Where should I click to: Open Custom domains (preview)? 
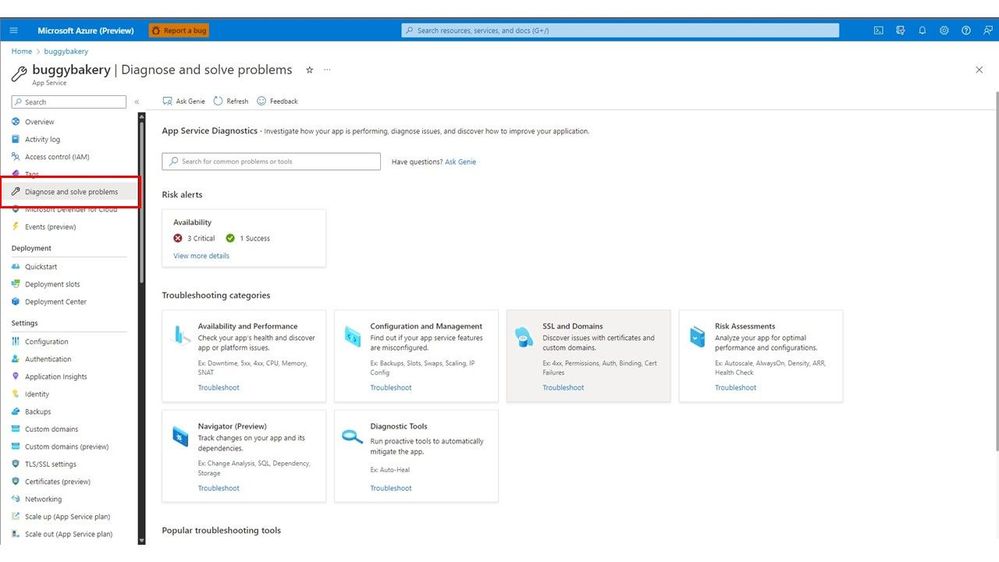69,447
